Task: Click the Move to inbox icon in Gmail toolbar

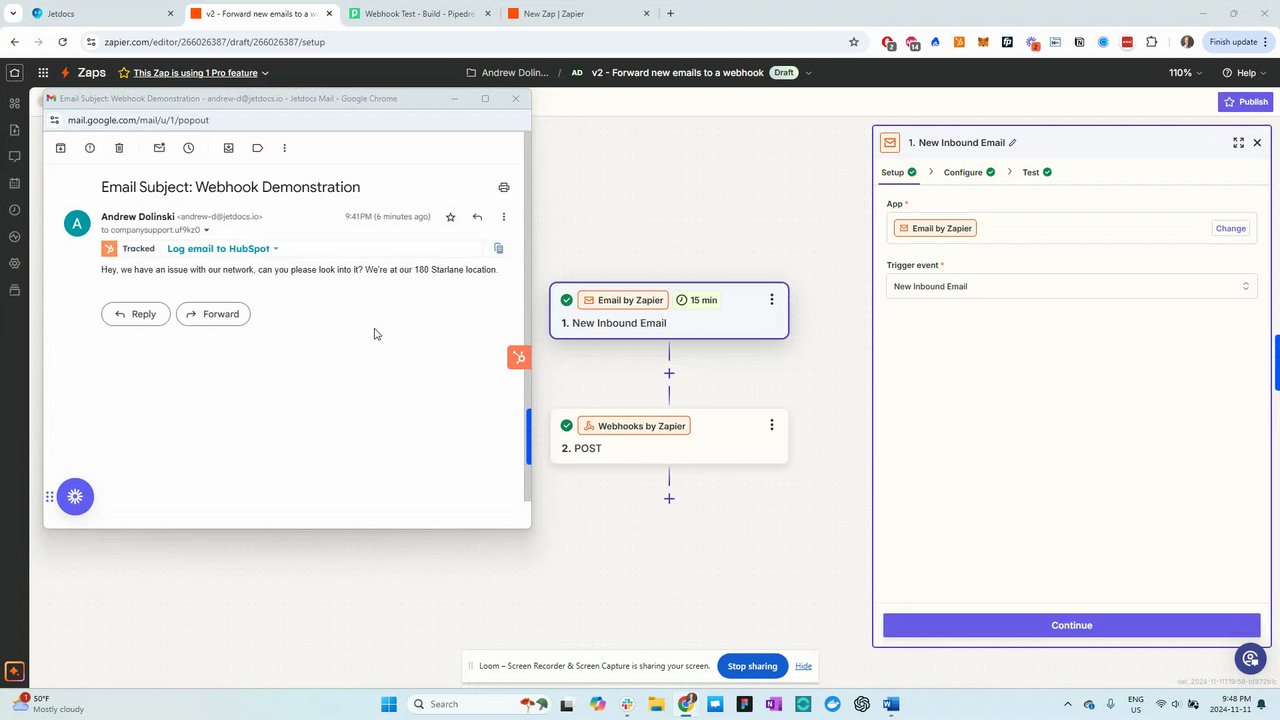Action: click(228, 148)
